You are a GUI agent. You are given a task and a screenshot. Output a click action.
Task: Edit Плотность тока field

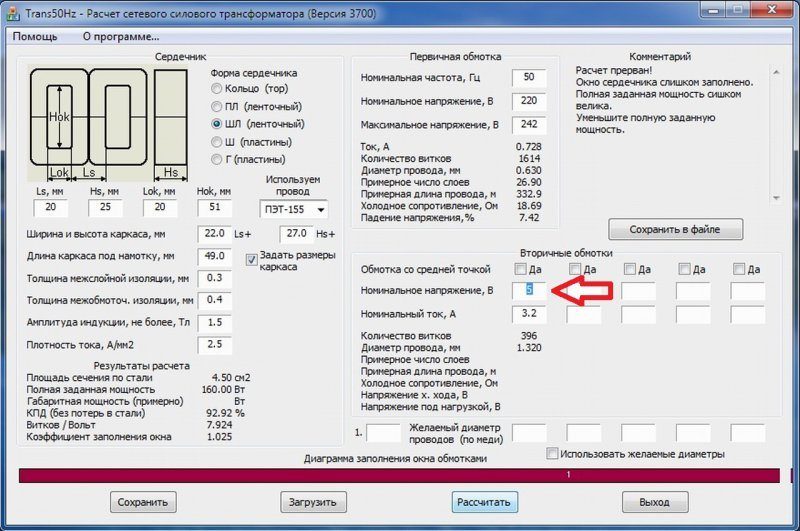215,345
